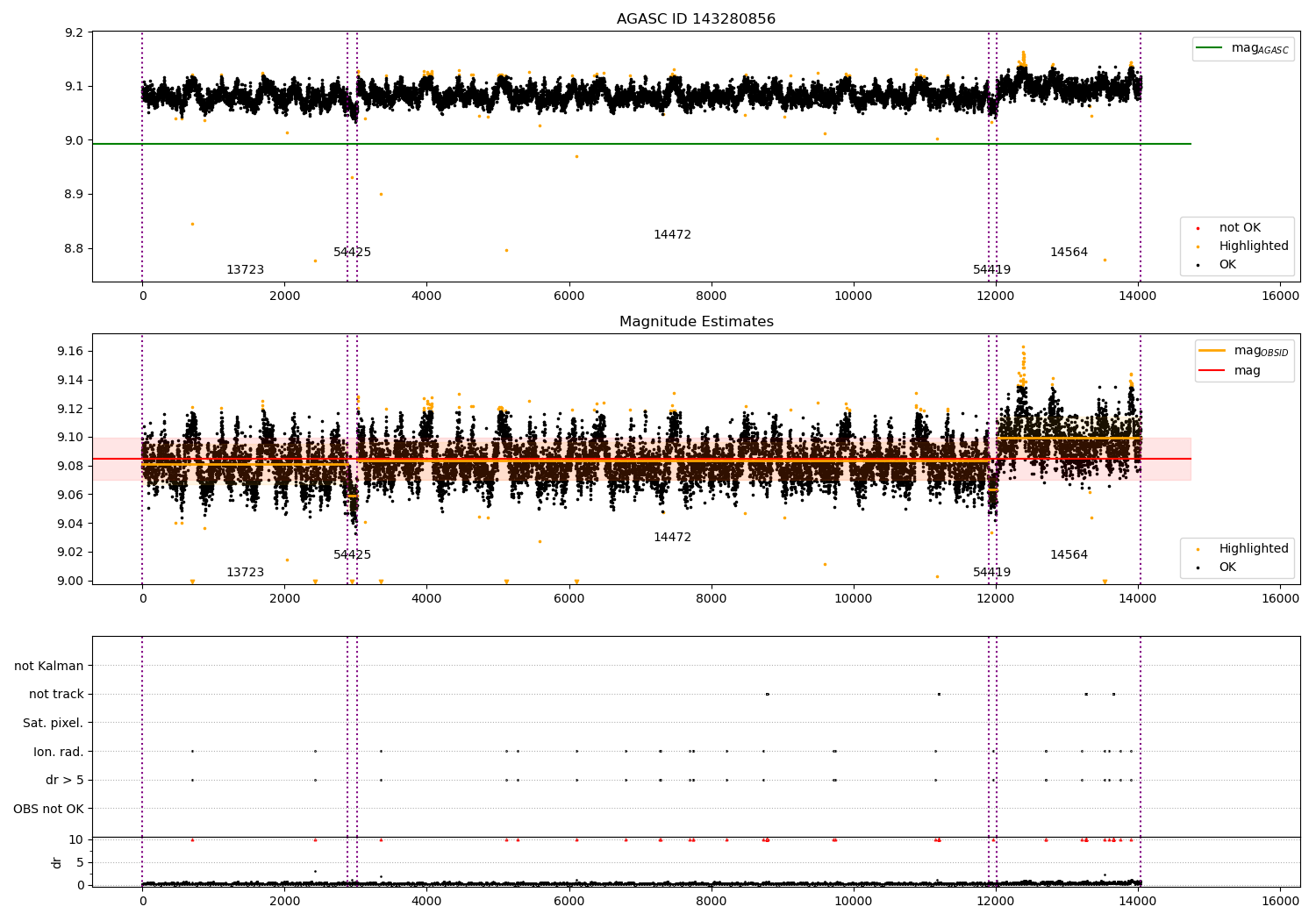Click the 8.9 y-axis tick label
The height and width of the screenshot is (921, 1316).
pyautogui.click(x=75, y=195)
